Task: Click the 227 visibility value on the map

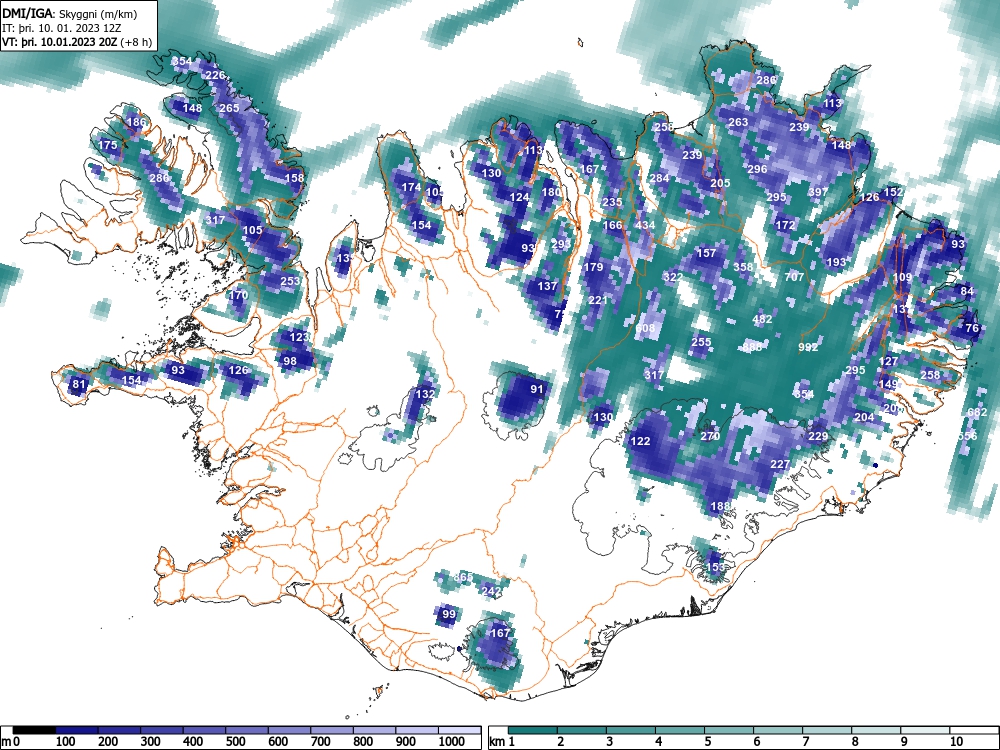Action: (x=780, y=464)
